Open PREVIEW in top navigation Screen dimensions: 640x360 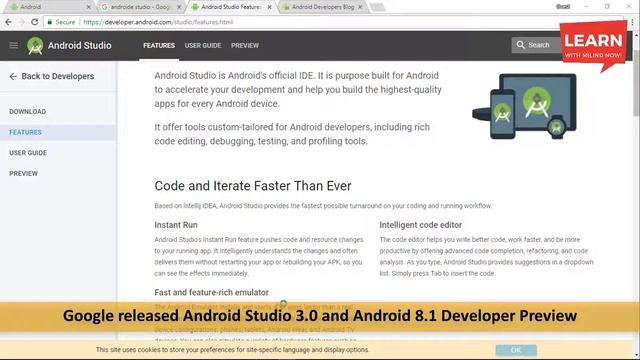pos(245,45)
